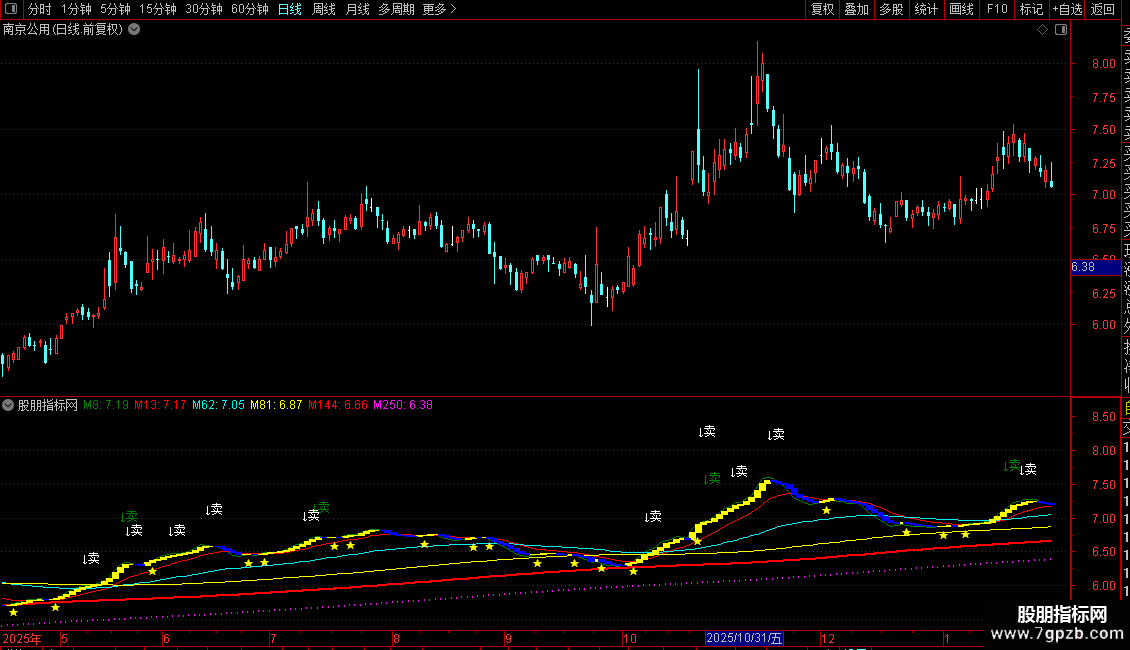The image size is (1130, 650).
Task: Expand the 南京公用 chart title dropdown
Action: coord(135,29)
